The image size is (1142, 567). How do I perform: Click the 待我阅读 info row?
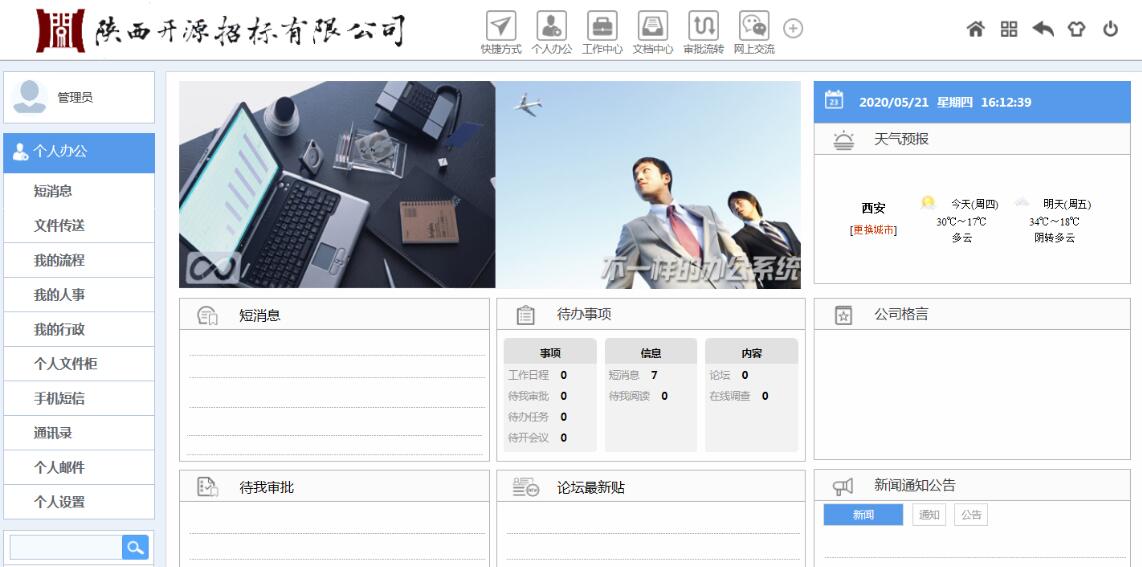[639, 396]
